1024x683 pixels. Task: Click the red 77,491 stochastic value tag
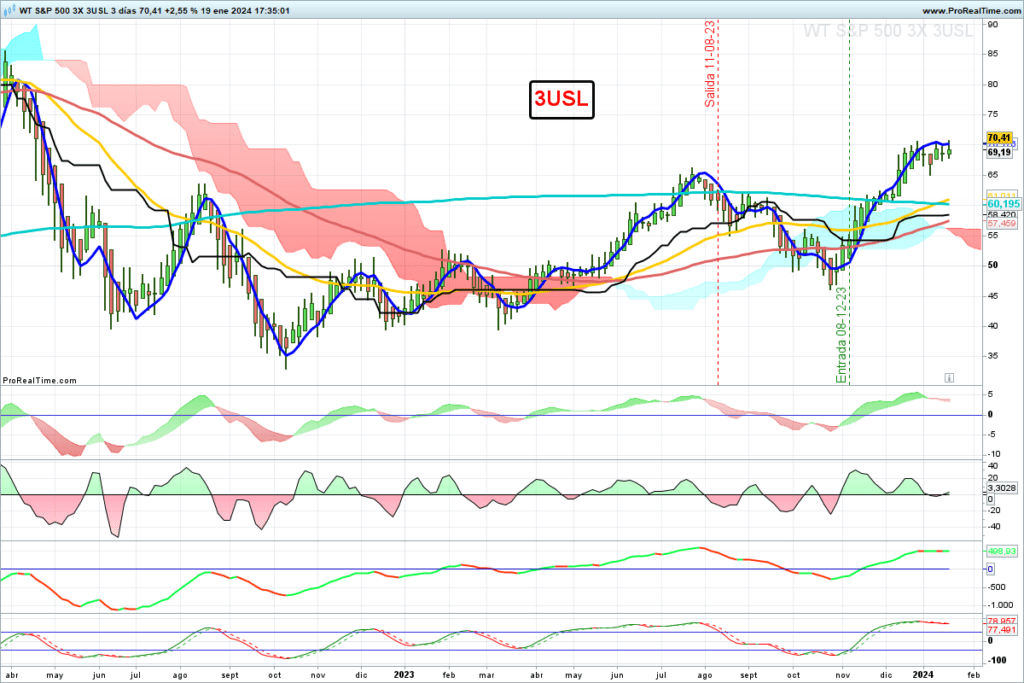(x=1001, y=630)
